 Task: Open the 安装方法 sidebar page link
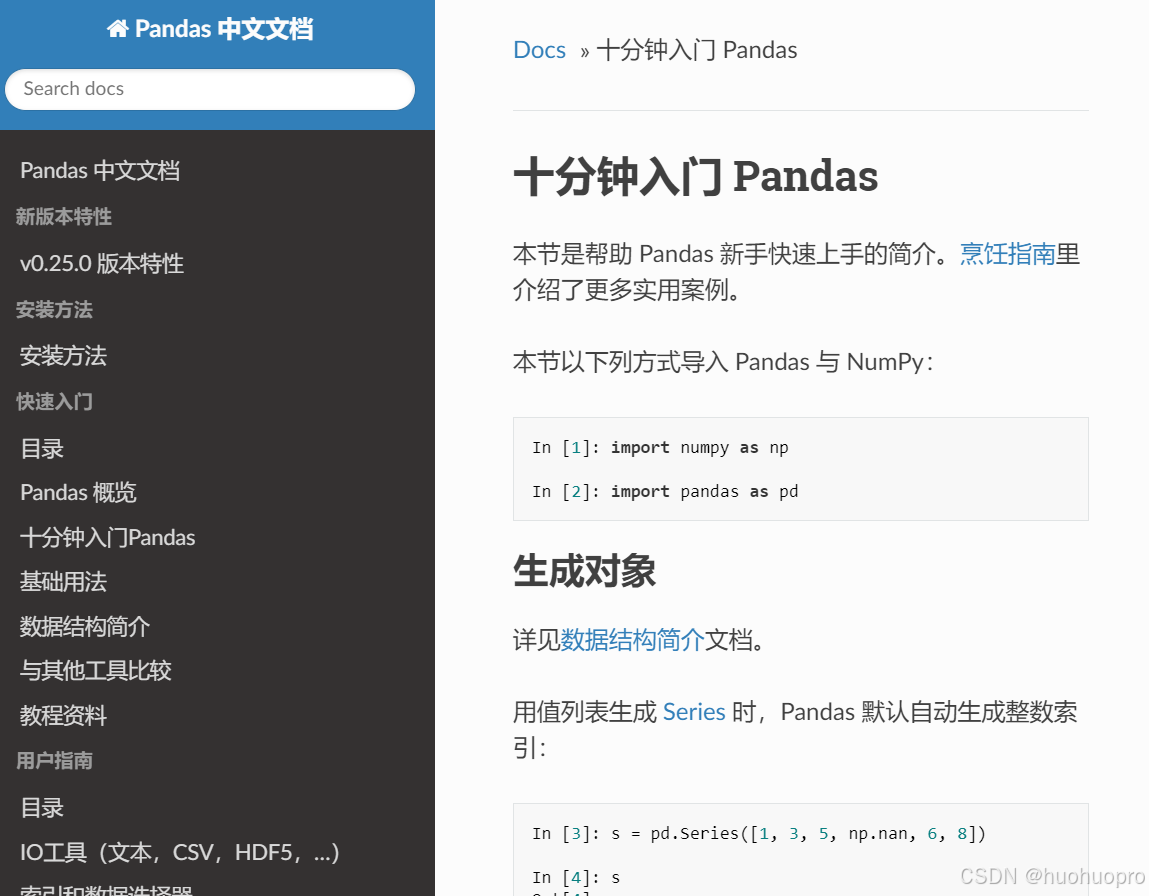pyautogui.click(x=63, y=356)
